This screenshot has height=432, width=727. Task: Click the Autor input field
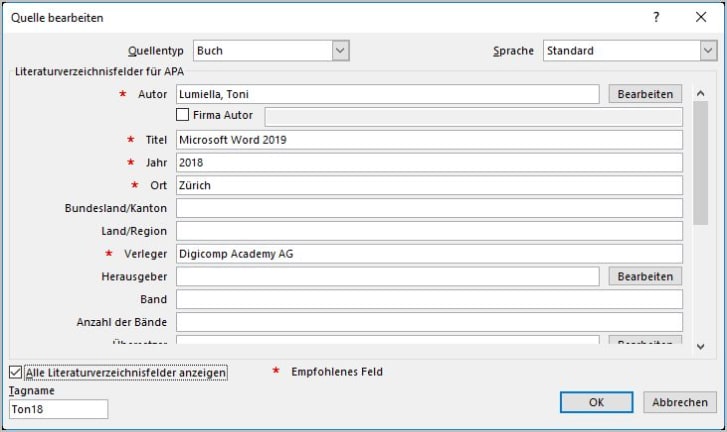(388, 94)
